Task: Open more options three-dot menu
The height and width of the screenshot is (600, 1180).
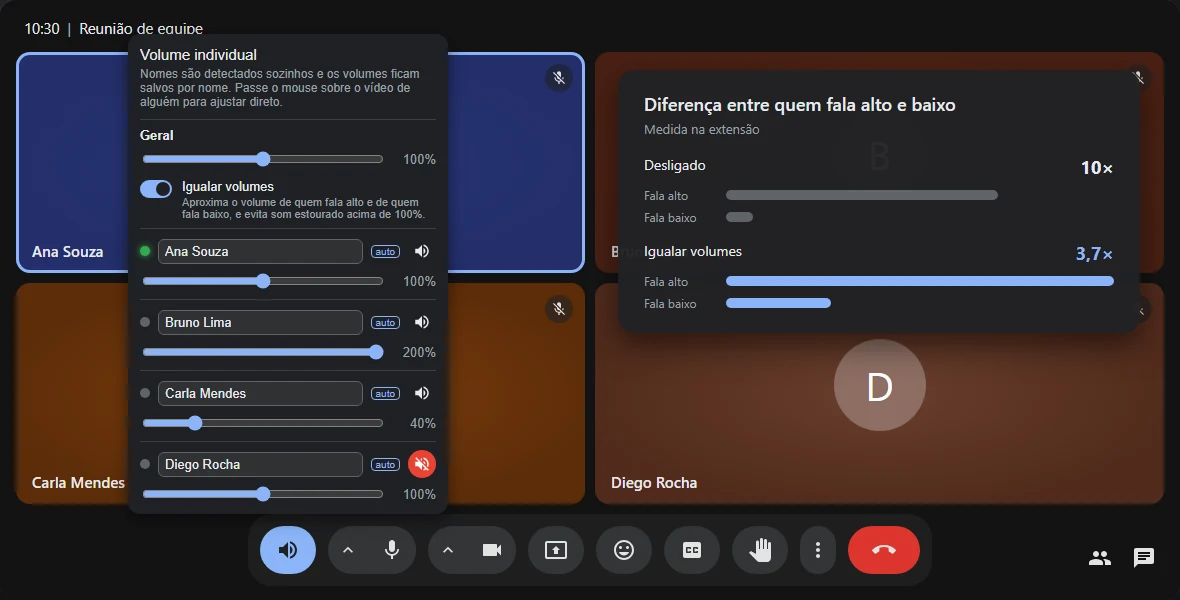Action: pyautogui.click(x=818, y=550)
